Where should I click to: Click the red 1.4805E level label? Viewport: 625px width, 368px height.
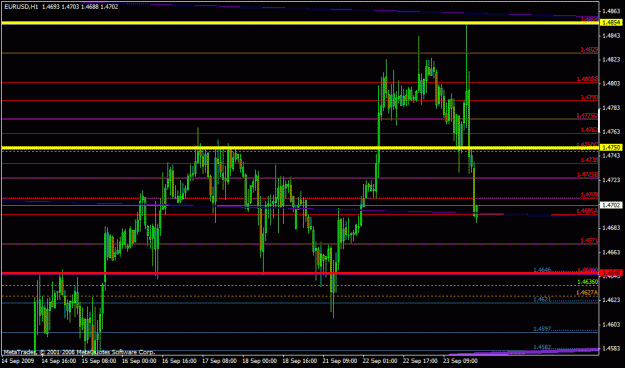click(x=588, y=79)
